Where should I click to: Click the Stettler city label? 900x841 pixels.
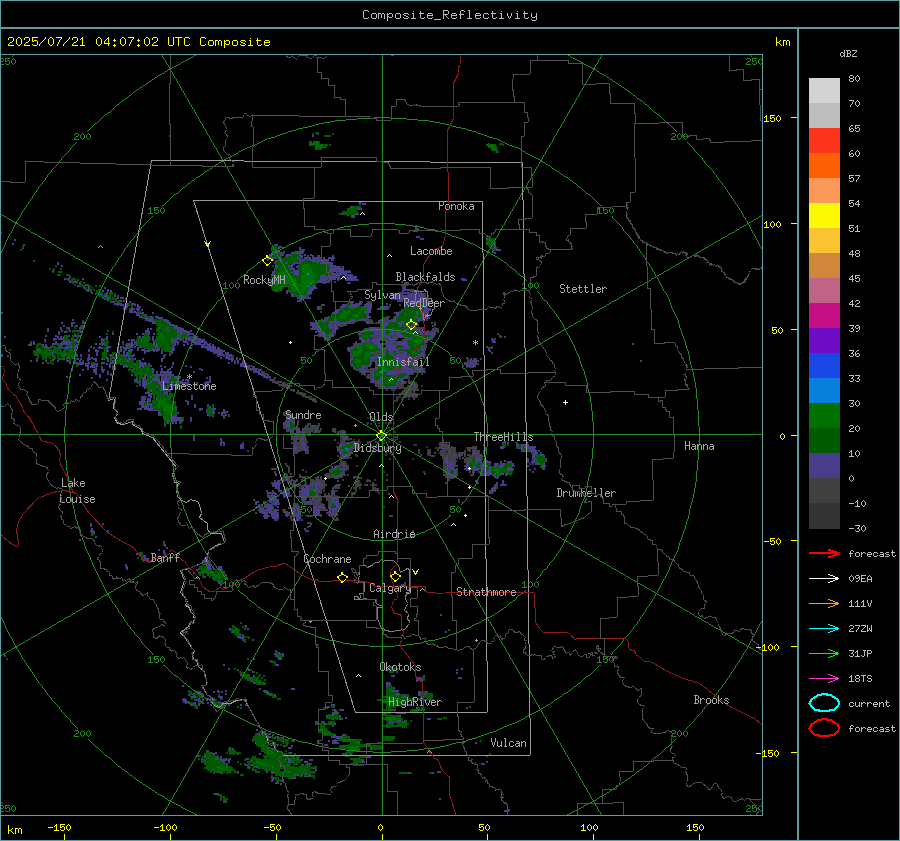point(583,289)
